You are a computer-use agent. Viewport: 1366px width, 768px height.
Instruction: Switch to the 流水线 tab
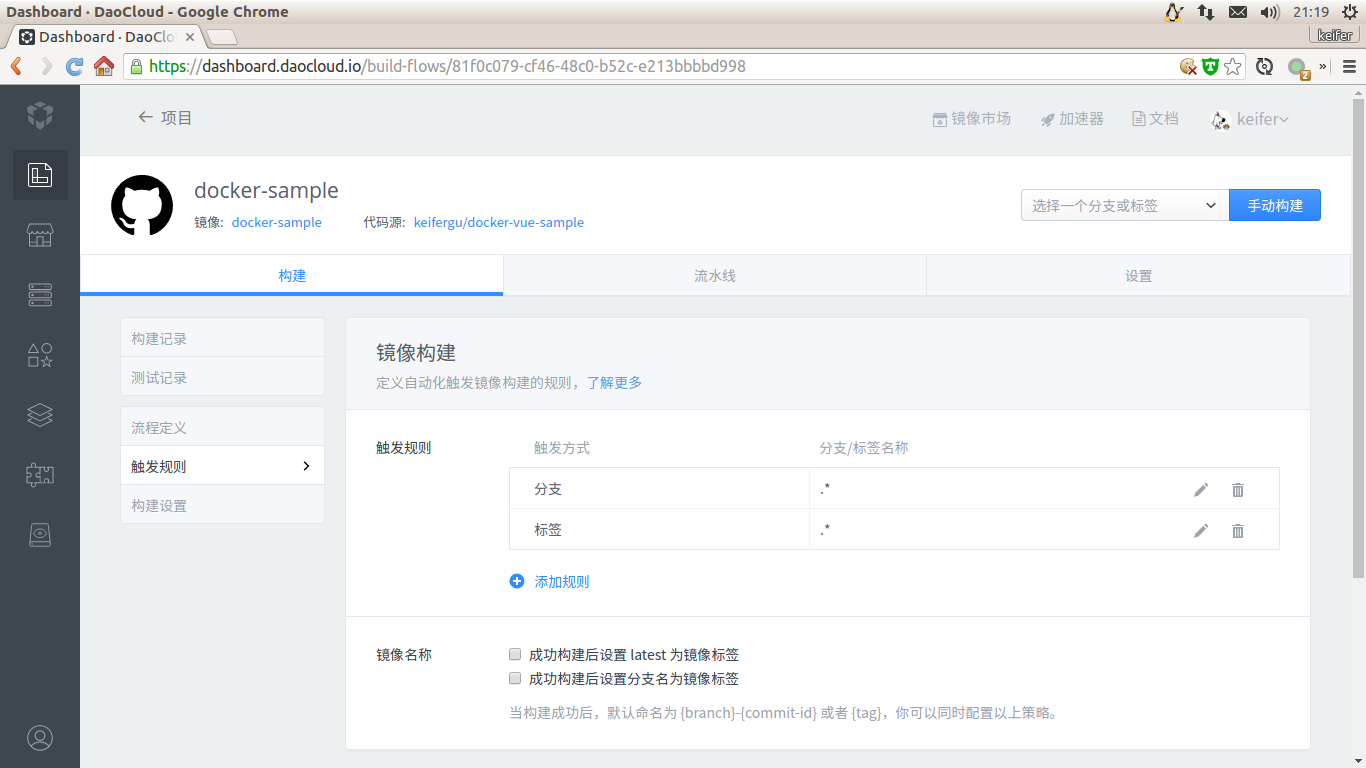(715, 275)
